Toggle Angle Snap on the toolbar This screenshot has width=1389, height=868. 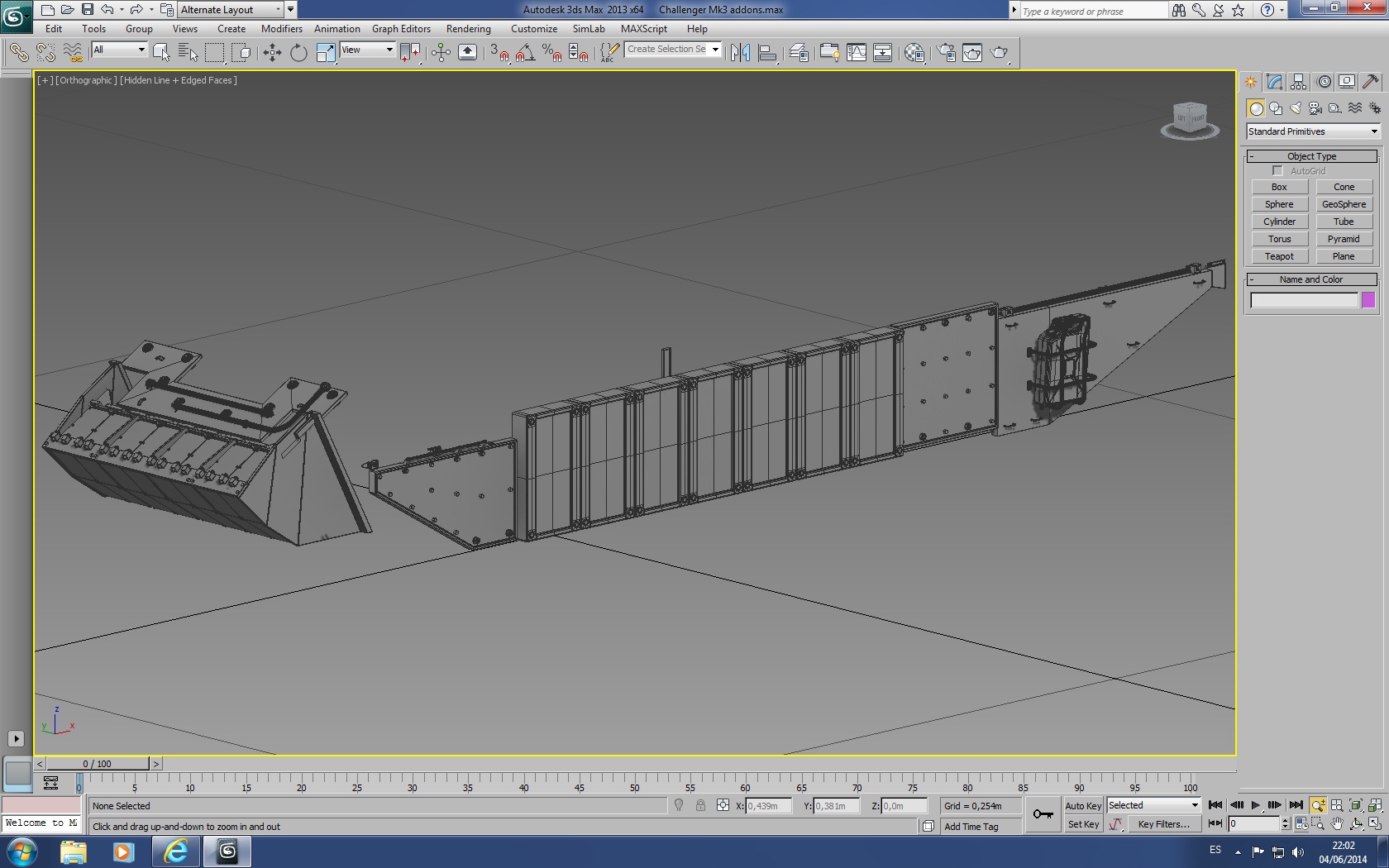(x=525, y=53)
